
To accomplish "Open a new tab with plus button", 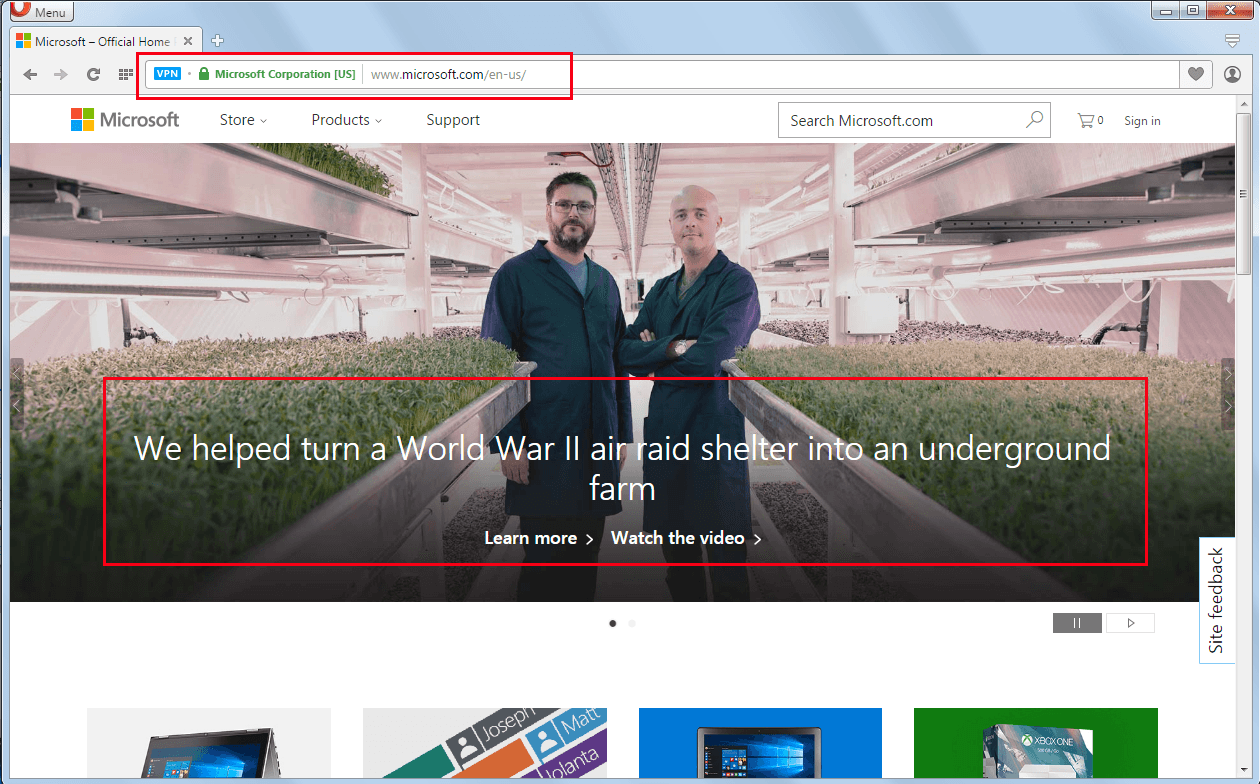I will click(x=217, y=41).
